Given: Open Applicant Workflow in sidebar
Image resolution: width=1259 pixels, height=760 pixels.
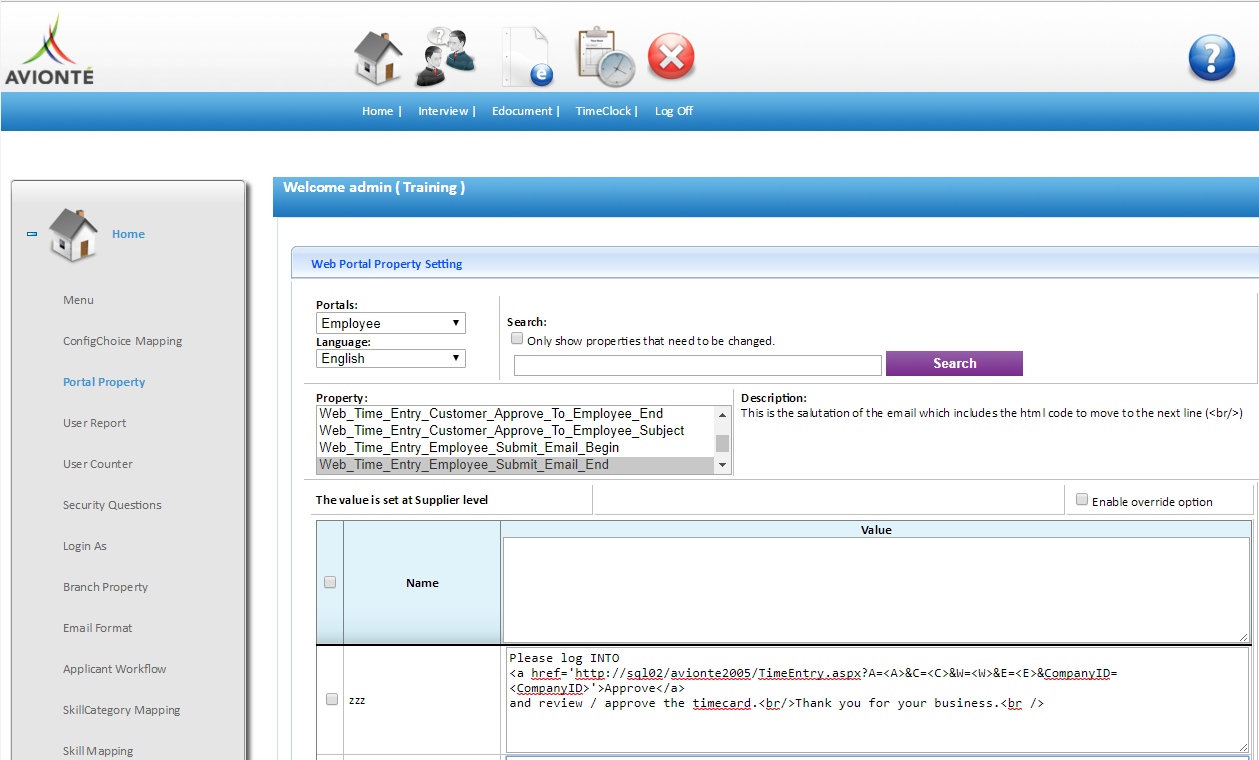Looking at the screenshot, I should [115, 669].
